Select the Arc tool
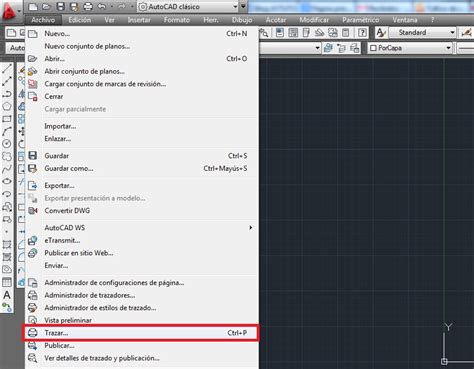The width and height of the screenshot is (474, 369). tap(7, 131)
